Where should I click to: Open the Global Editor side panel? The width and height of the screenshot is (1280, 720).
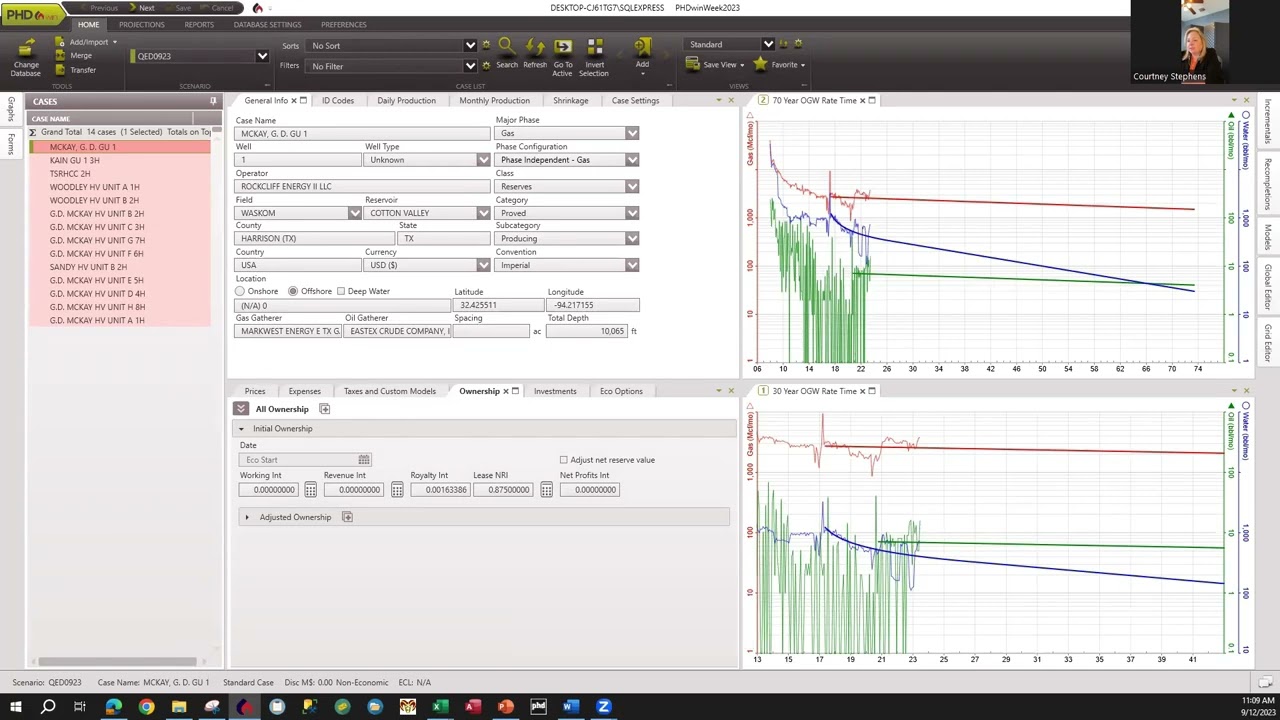coord(1267,287)
